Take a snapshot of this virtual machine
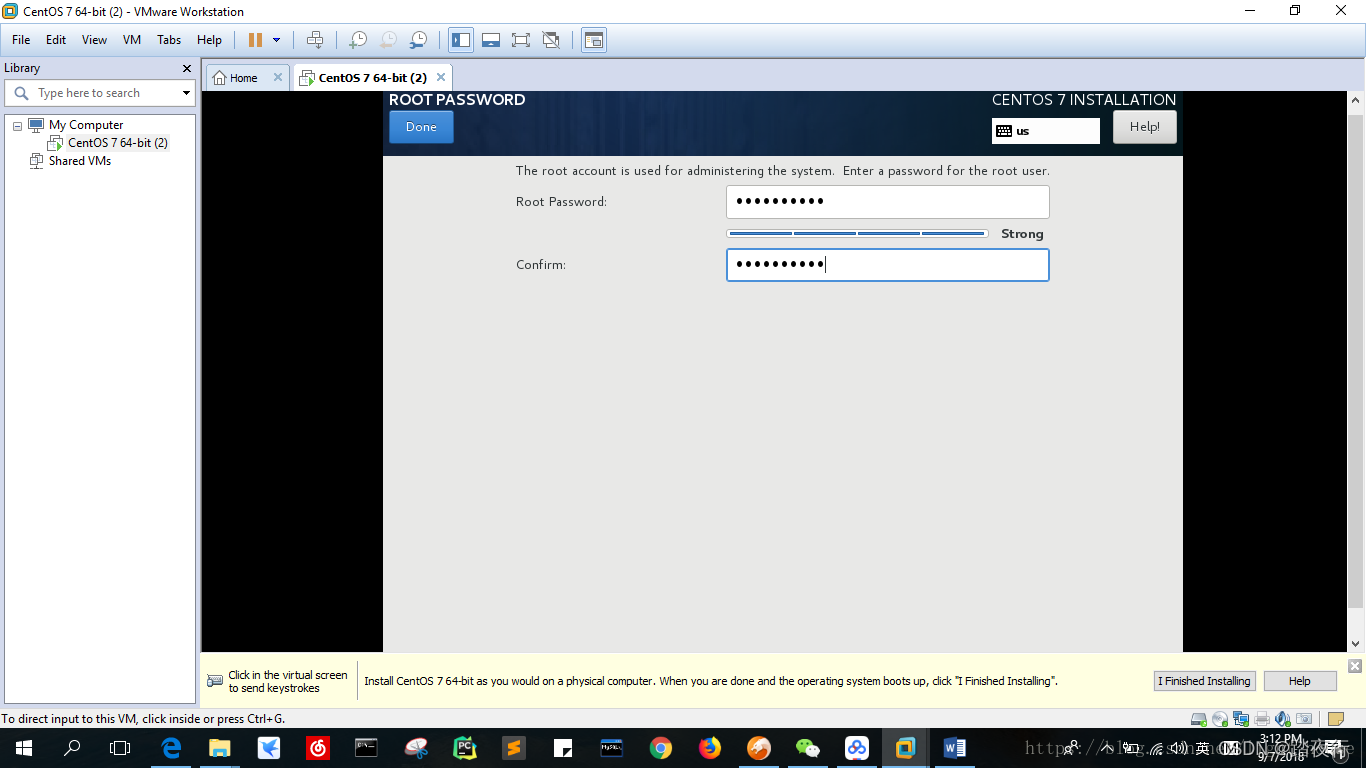1366x768 pixels. click(357, 40)
